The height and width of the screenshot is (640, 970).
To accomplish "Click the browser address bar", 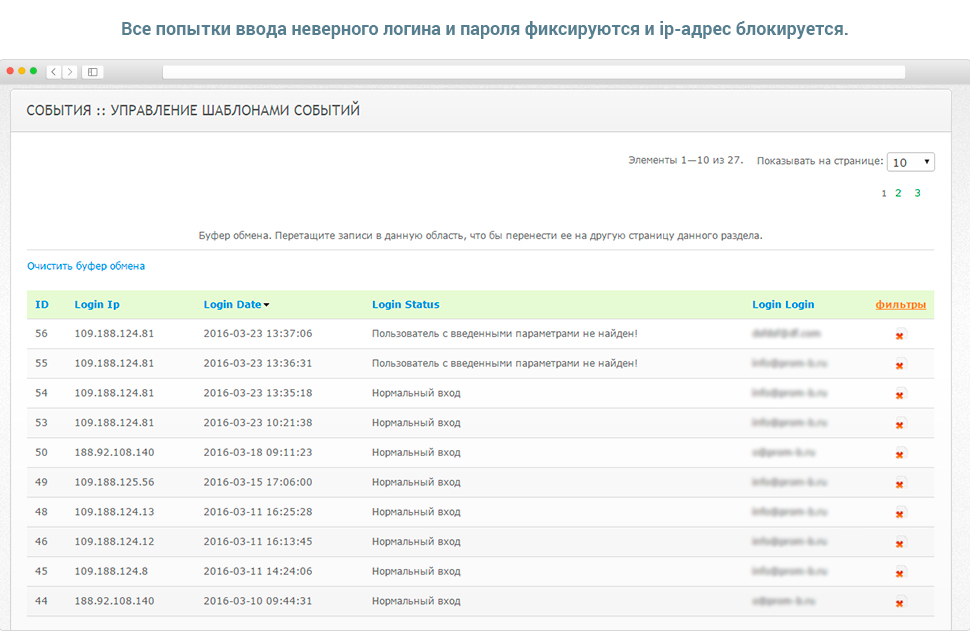I will pos(533,72).
